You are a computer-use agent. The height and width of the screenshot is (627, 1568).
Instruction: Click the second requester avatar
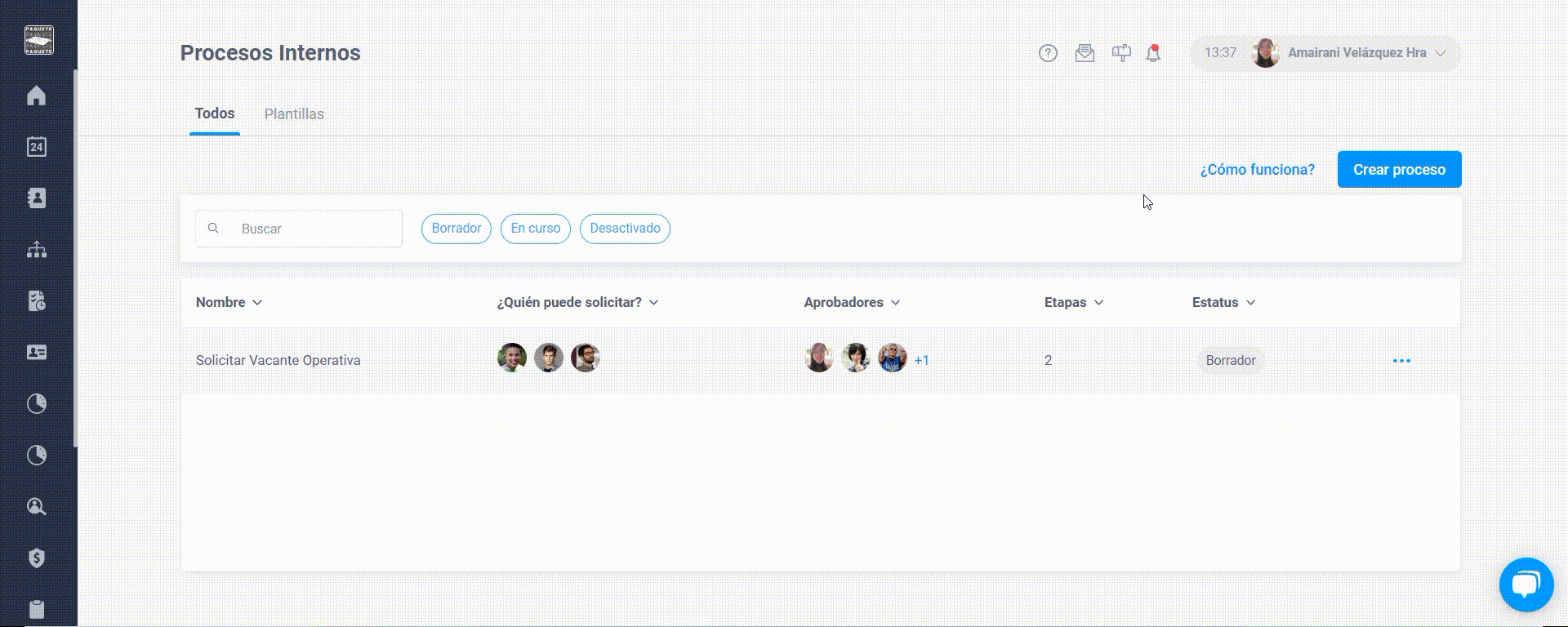(549, 358)
